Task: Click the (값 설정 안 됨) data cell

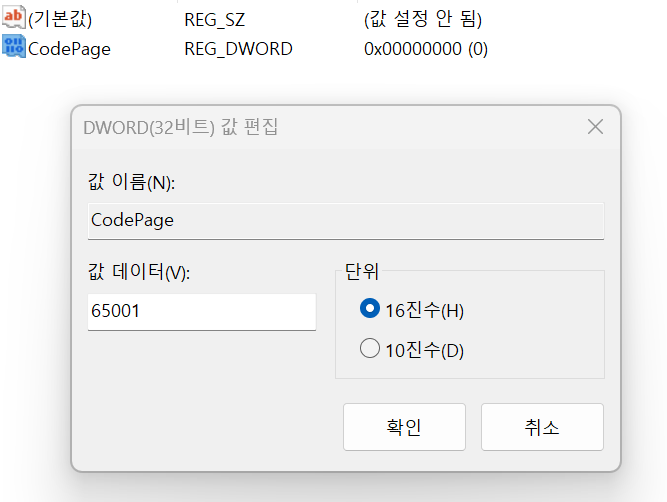Action: [423, 19]
